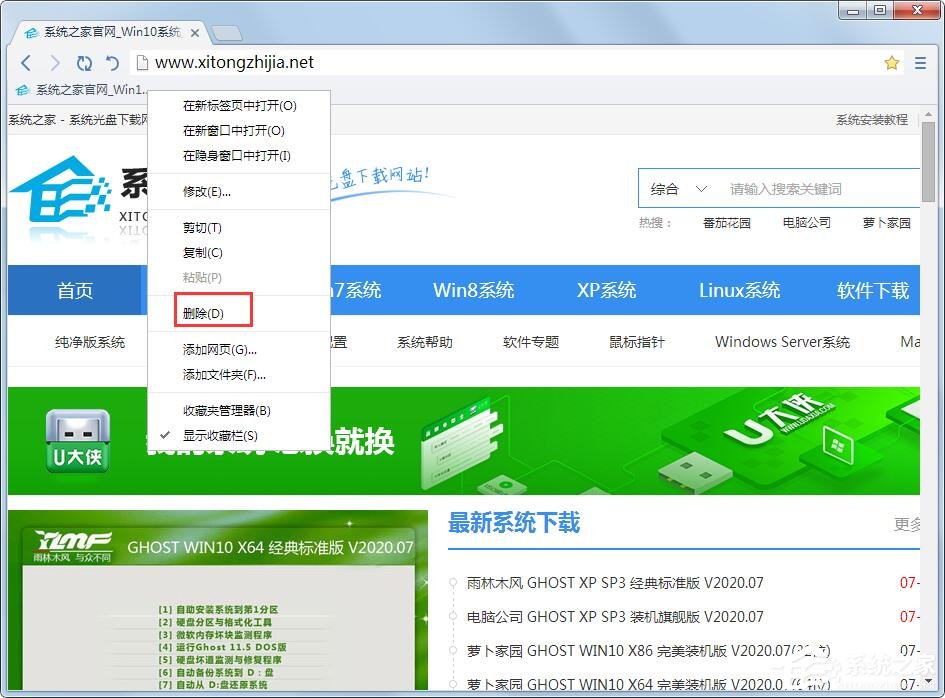
Task: Click the favicon on the active browser tab
Action: [30, 31]
